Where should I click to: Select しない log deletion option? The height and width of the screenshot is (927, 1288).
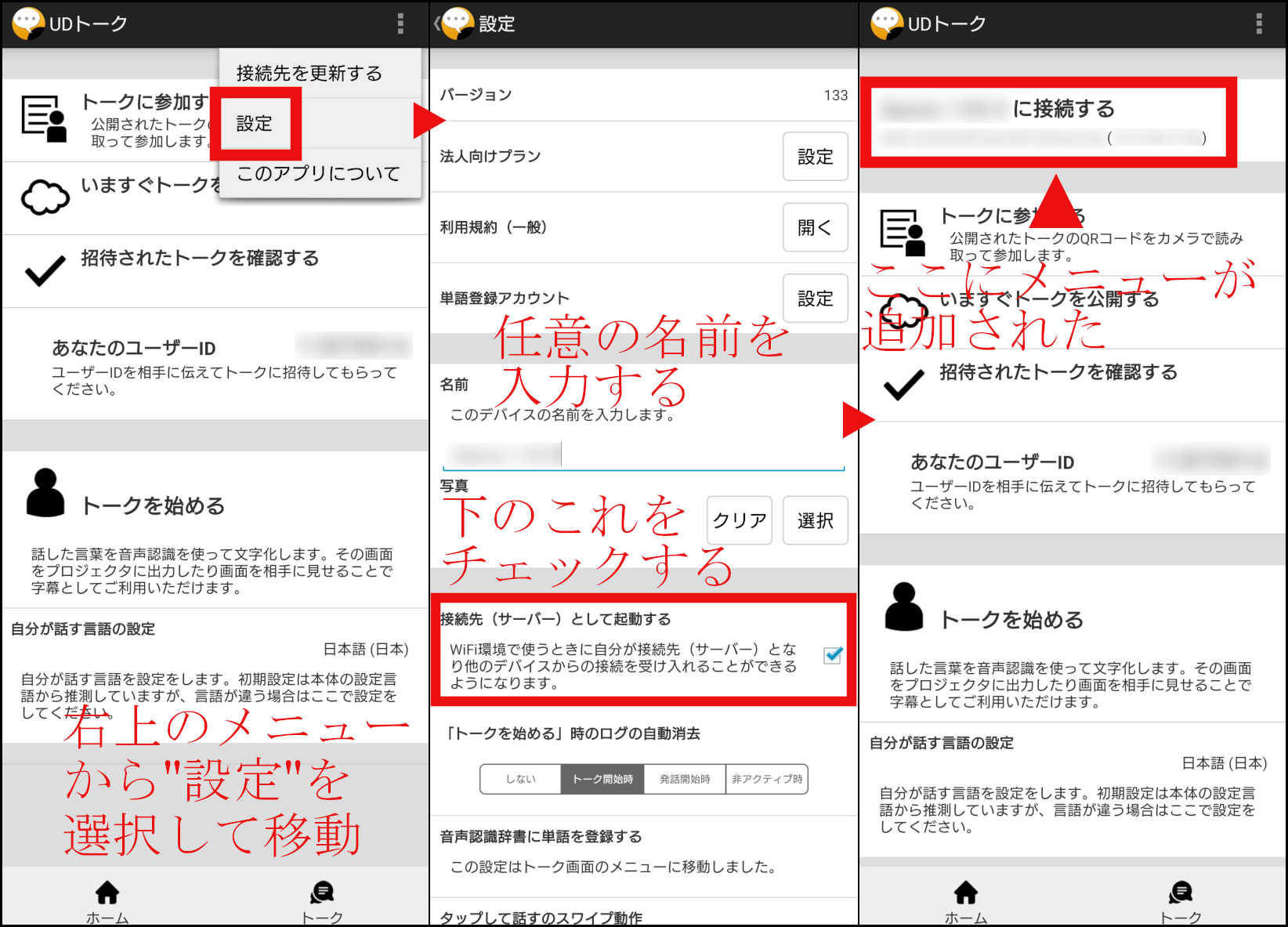click(520, 779)
